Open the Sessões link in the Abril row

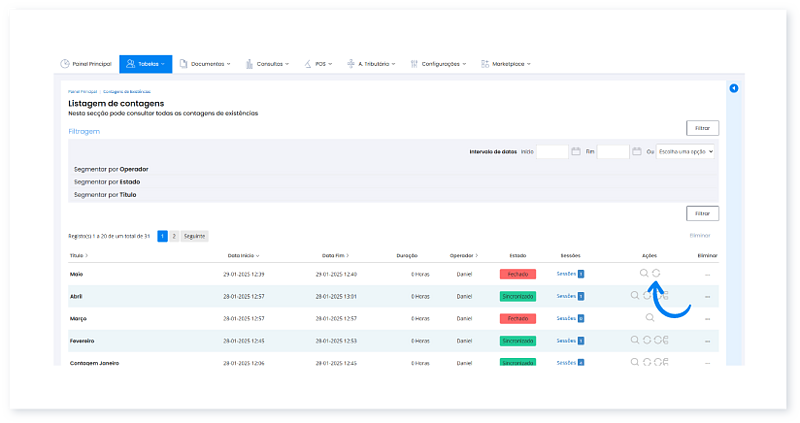(566, 296)
